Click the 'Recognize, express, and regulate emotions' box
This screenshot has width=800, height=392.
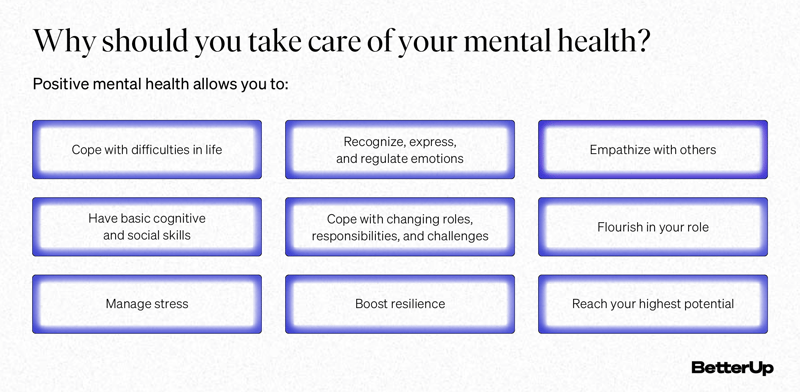[400, 150]
